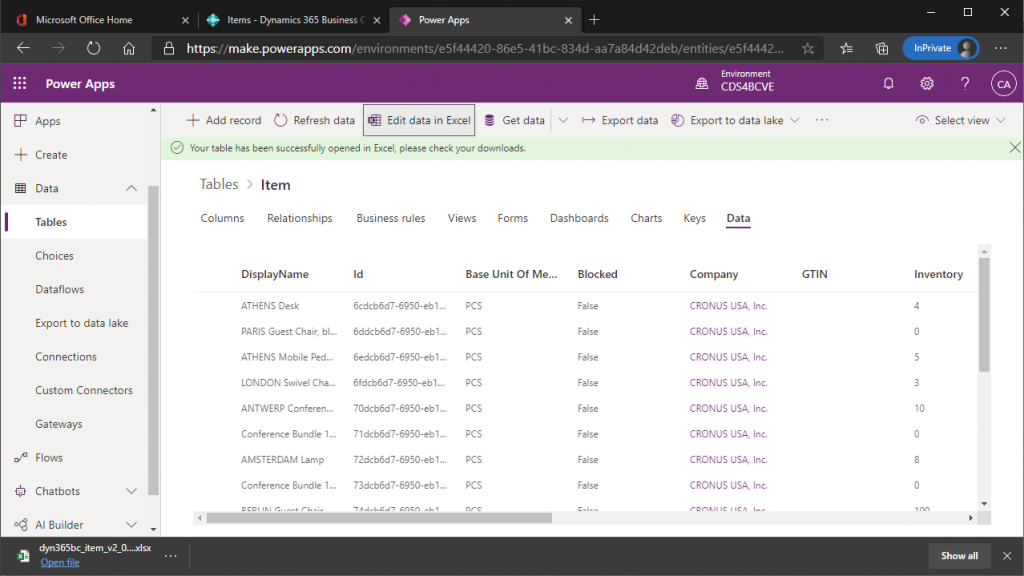The image size is (1024, 576).
Task: Click the data grid vertical scrollbar
Action: click(984, 315)
